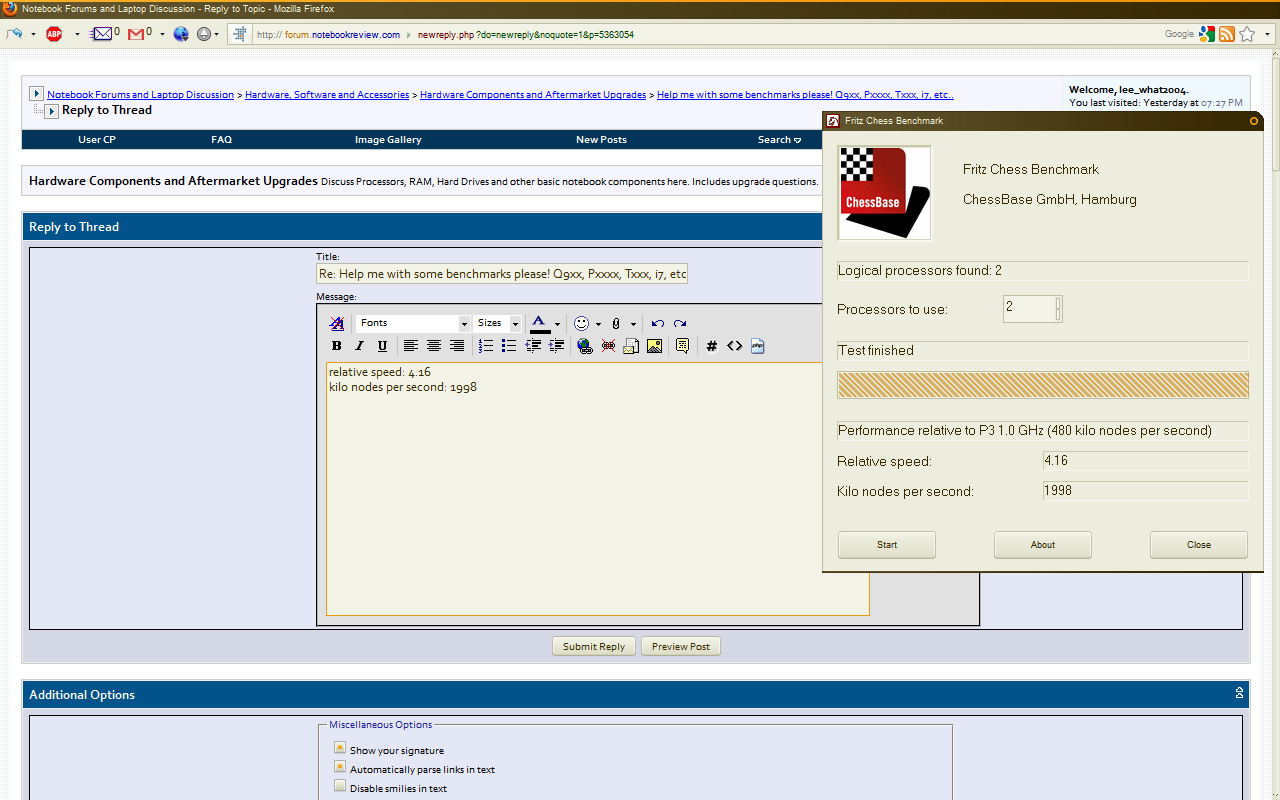Viewport: 1280px width, 800px height.
Task: Click the Remove Text Formatting icon
Action: pos(337,323)
